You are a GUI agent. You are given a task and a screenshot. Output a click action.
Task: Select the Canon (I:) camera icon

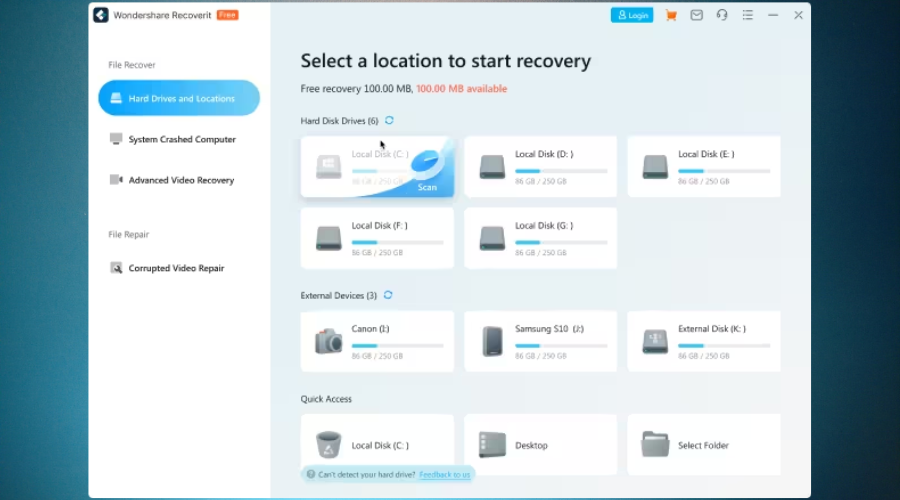[328, 341]
